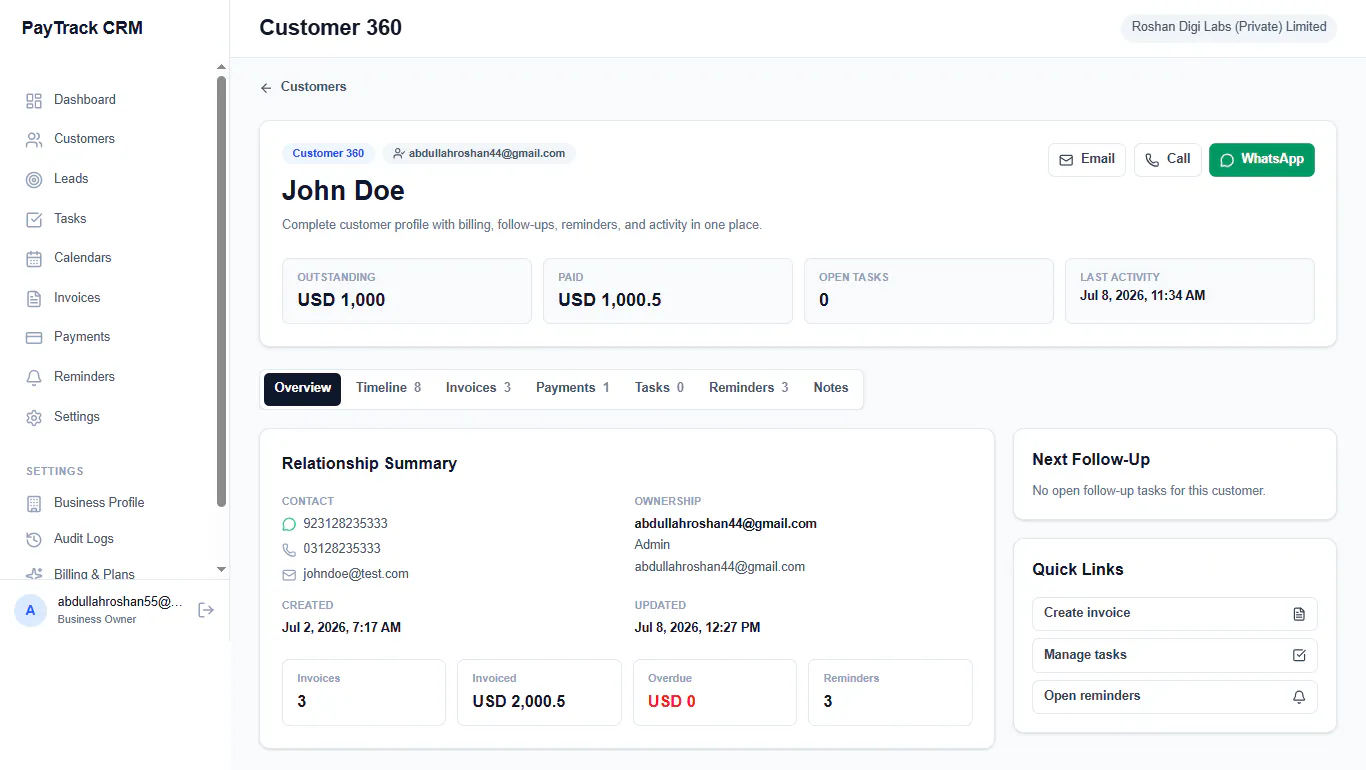1366x770 pixels.
Task: Click the Paid USD 1,000.5 card
Action: pos(668,291)
